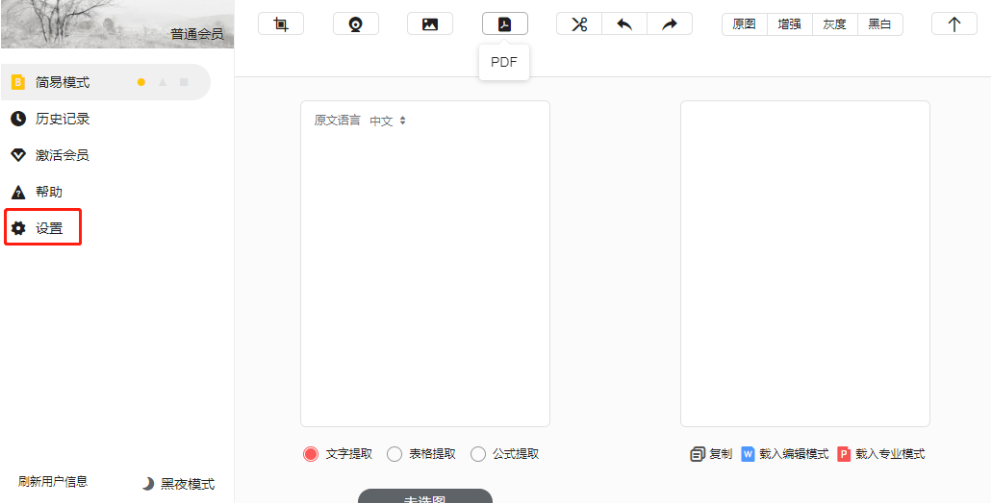Select the 文字提取 radio button

point(311,454)
